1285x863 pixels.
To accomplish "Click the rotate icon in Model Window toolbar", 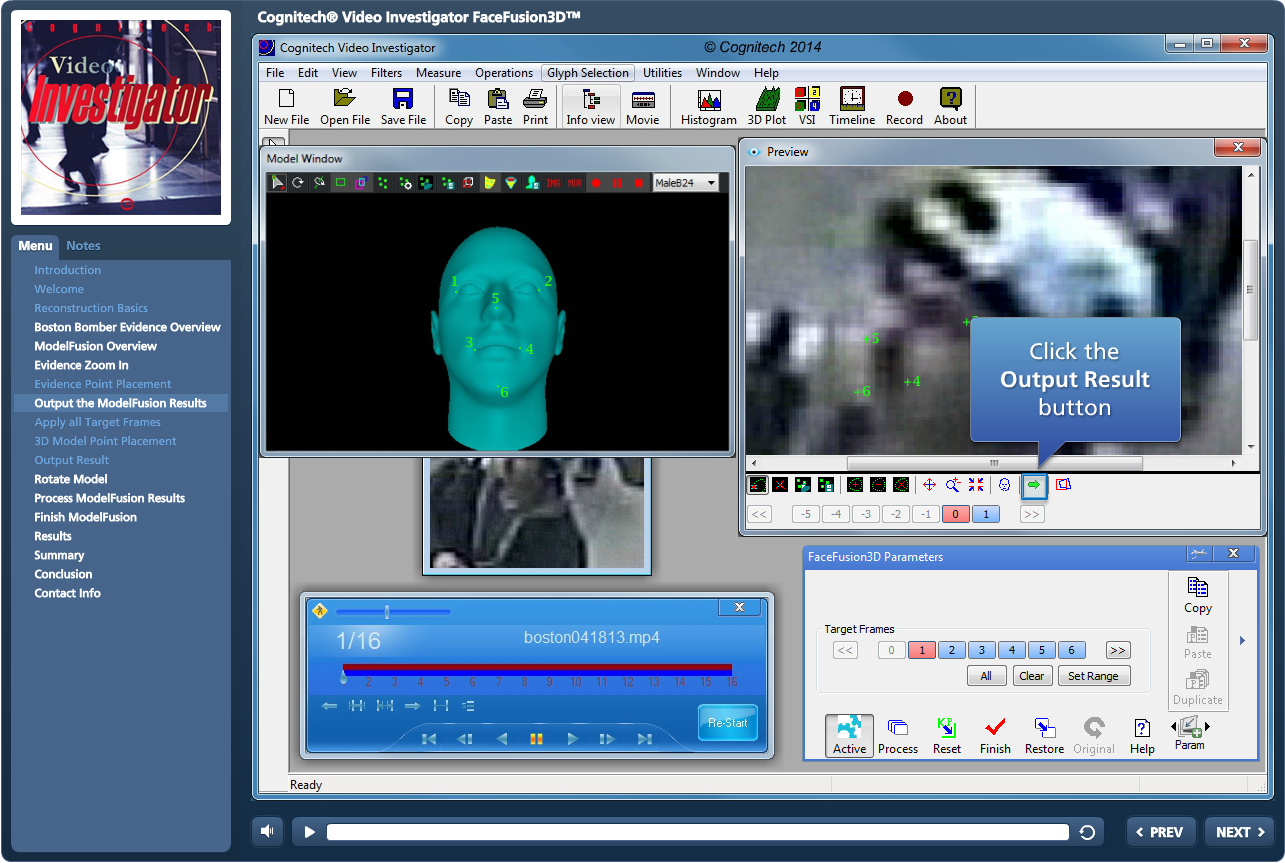I will [x=297, y=183].
